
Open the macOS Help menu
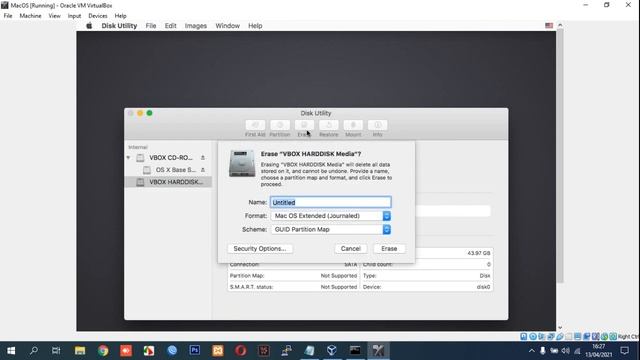(x=255, y=26)
